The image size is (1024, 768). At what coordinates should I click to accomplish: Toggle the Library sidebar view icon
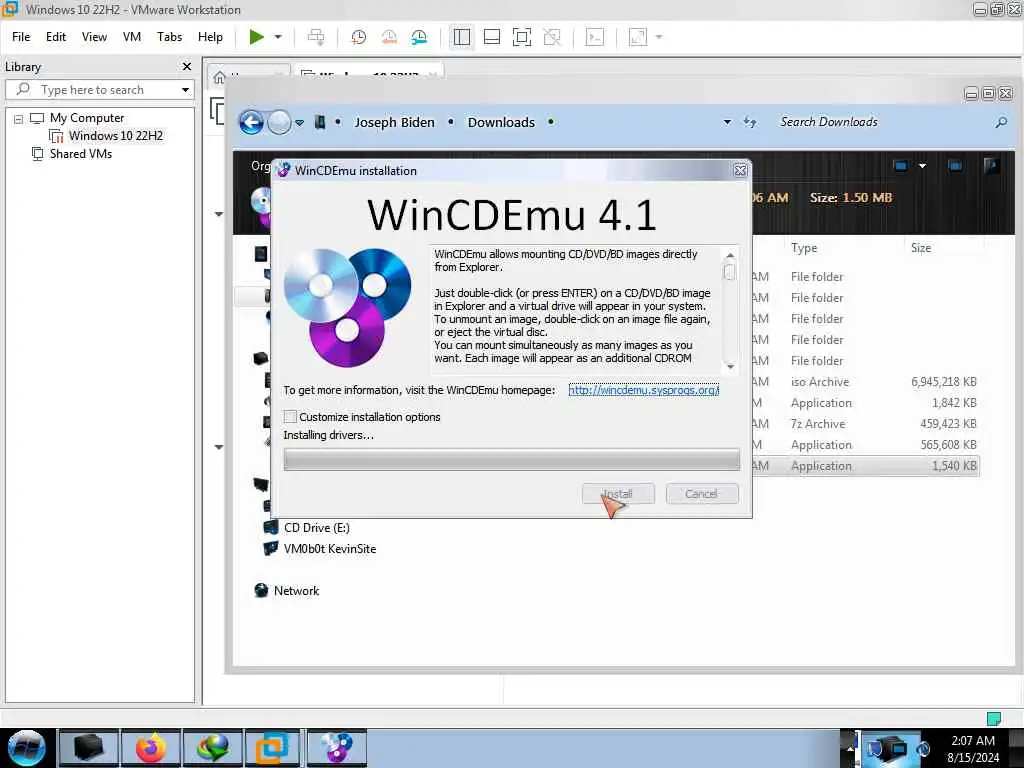pos(462,37)
